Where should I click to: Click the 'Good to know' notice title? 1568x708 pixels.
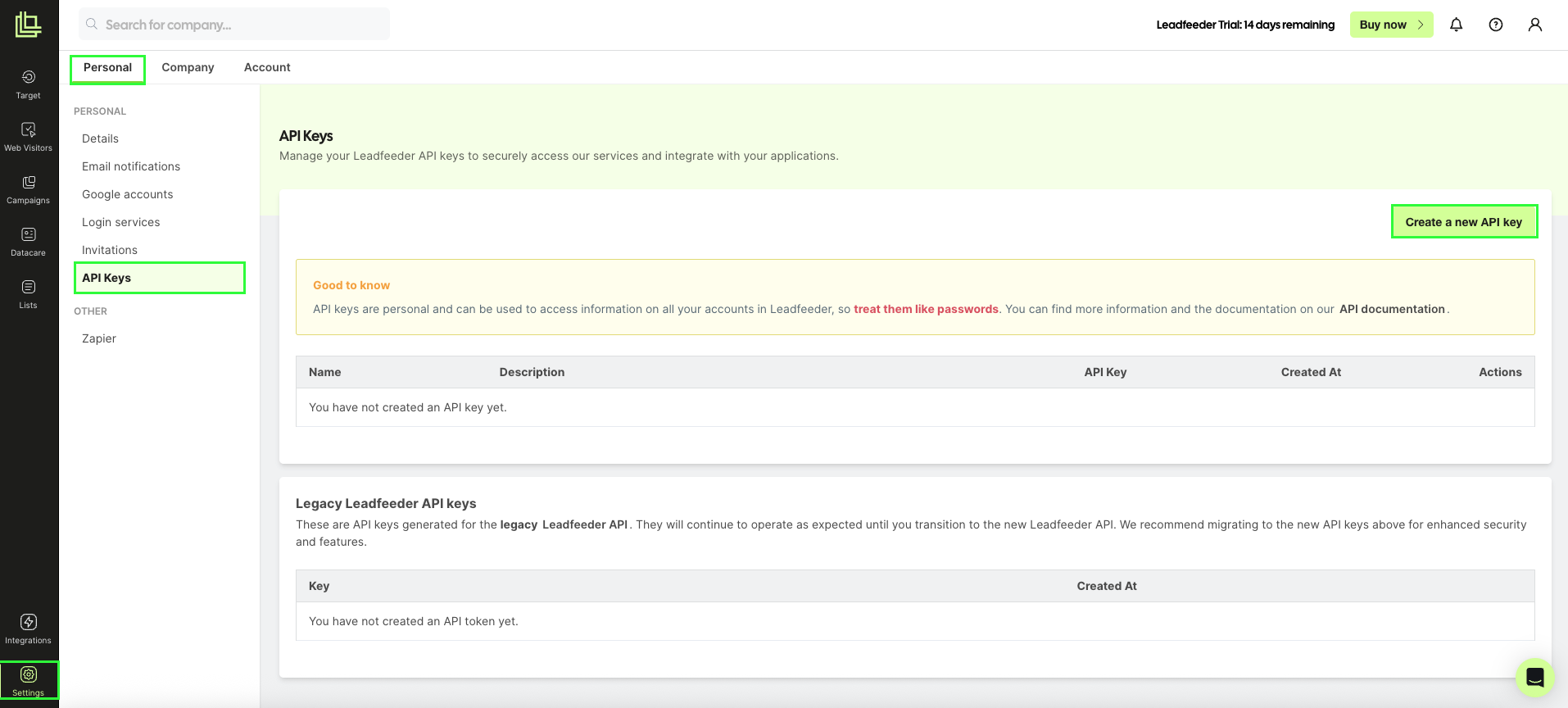click(x=351, y=285)
